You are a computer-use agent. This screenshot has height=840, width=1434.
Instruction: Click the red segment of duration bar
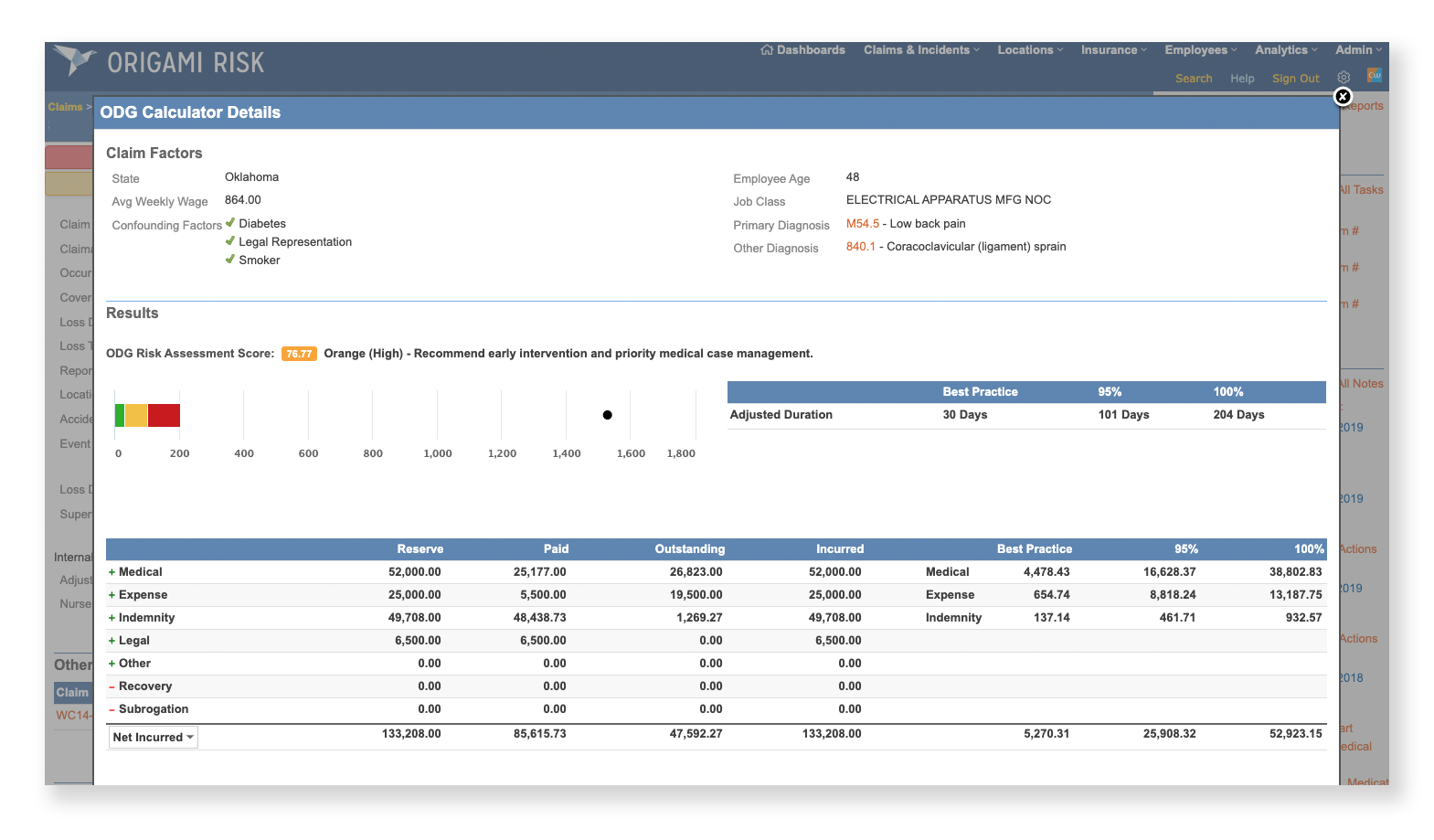point(164,415)
